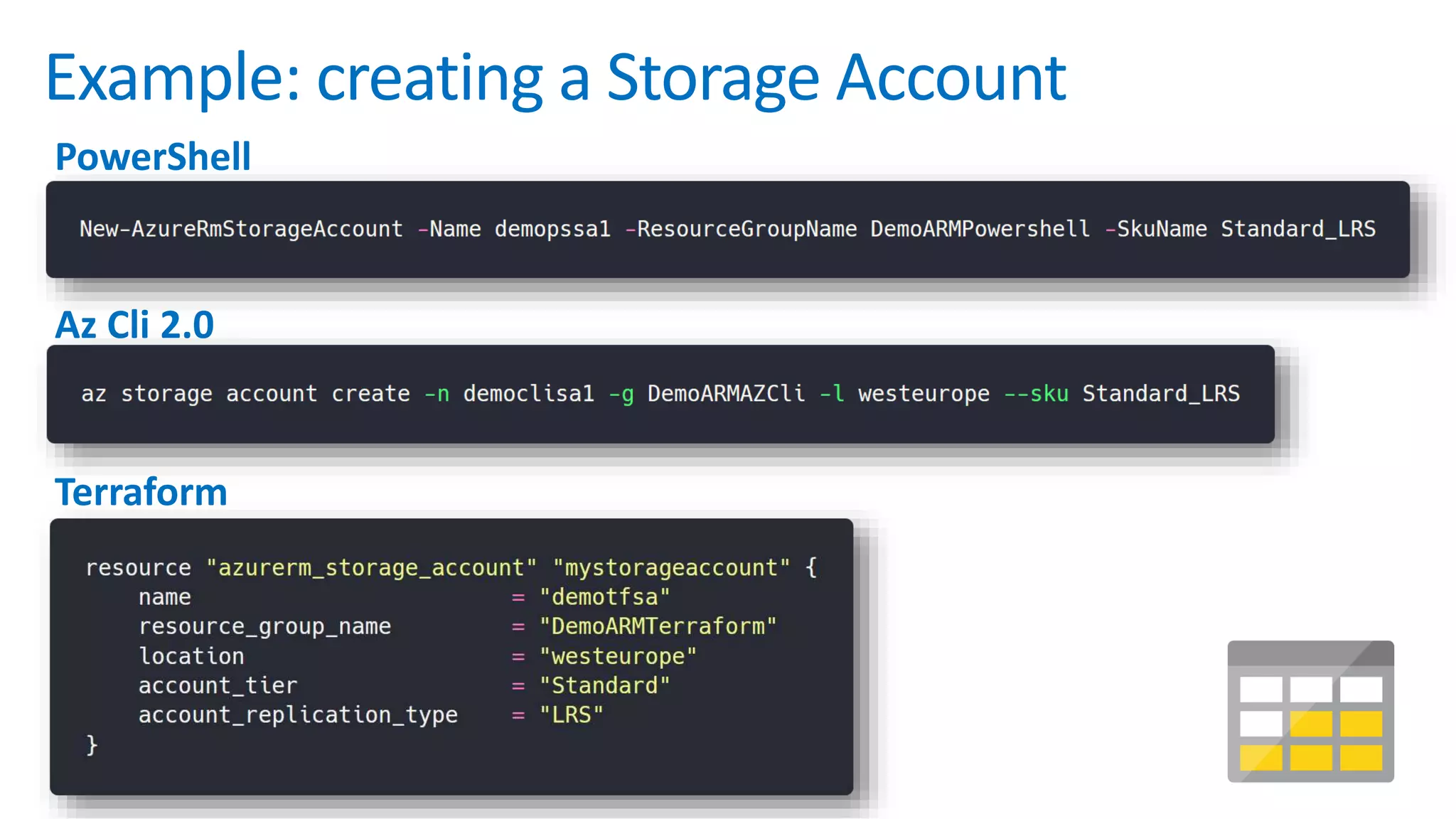Select the 'Az Cli 2.0' heading
This screenshot has width=1456, height=819.
[134, 325]
